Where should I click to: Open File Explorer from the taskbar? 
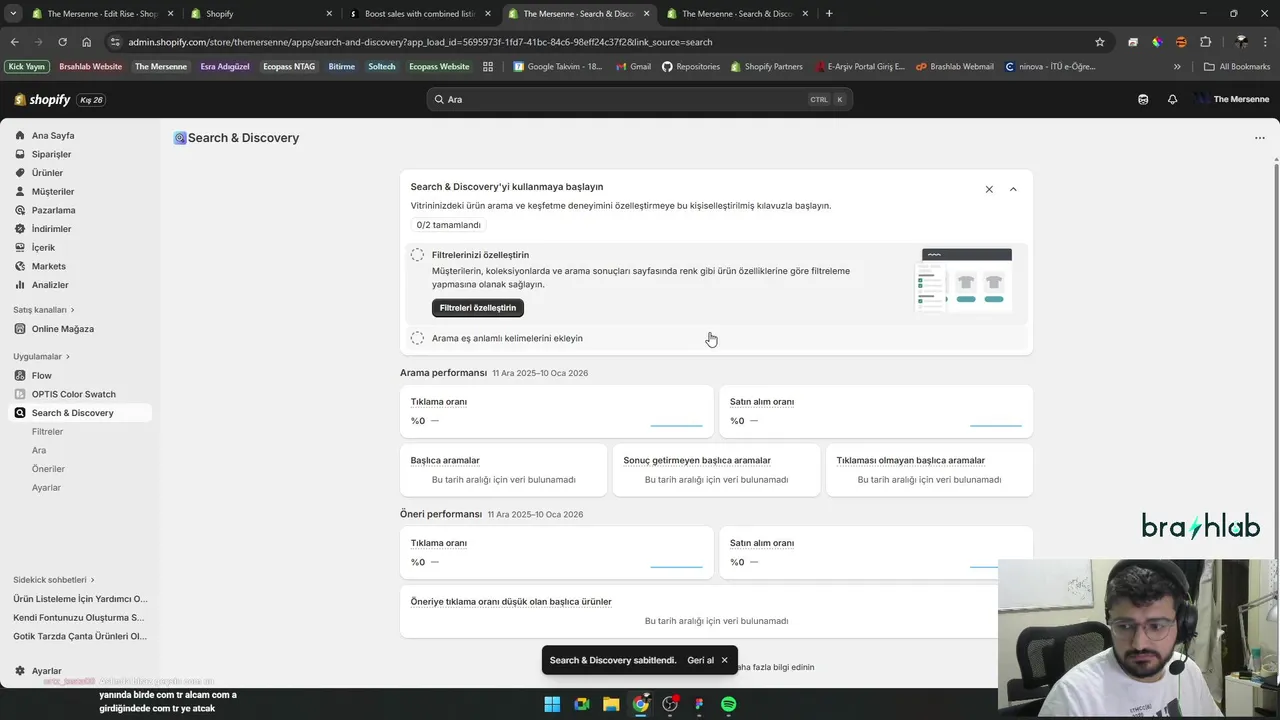[x=611, y=704]
